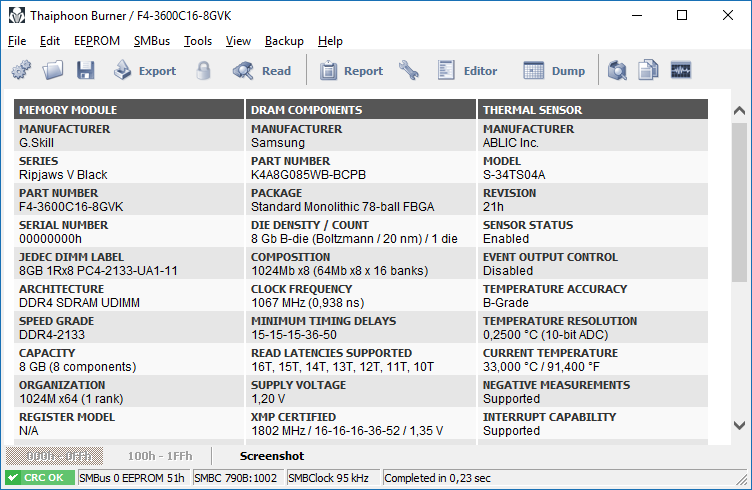Click the 1,20 V supply voltage value

(x=268, y=399)
